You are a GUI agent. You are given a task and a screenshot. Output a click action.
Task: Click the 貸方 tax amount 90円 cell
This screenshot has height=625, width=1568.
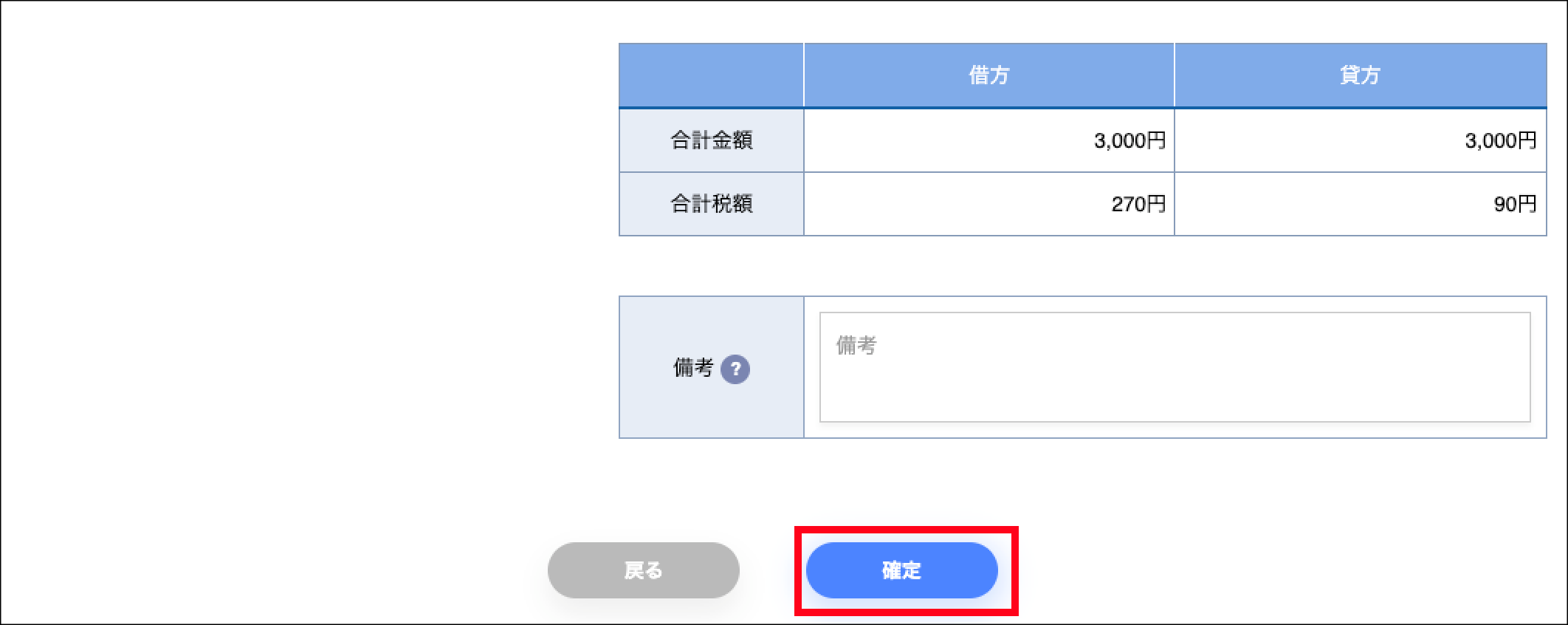pyautogui.click(x=1360, y=204)
